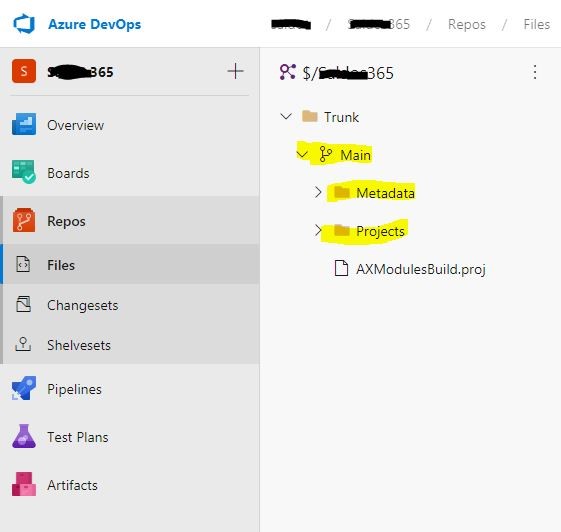This screenshot has height=532, width=561.
Task: Collapse the Trunk folder chevron
Action: pyautogui.click(x=286, y=116)
